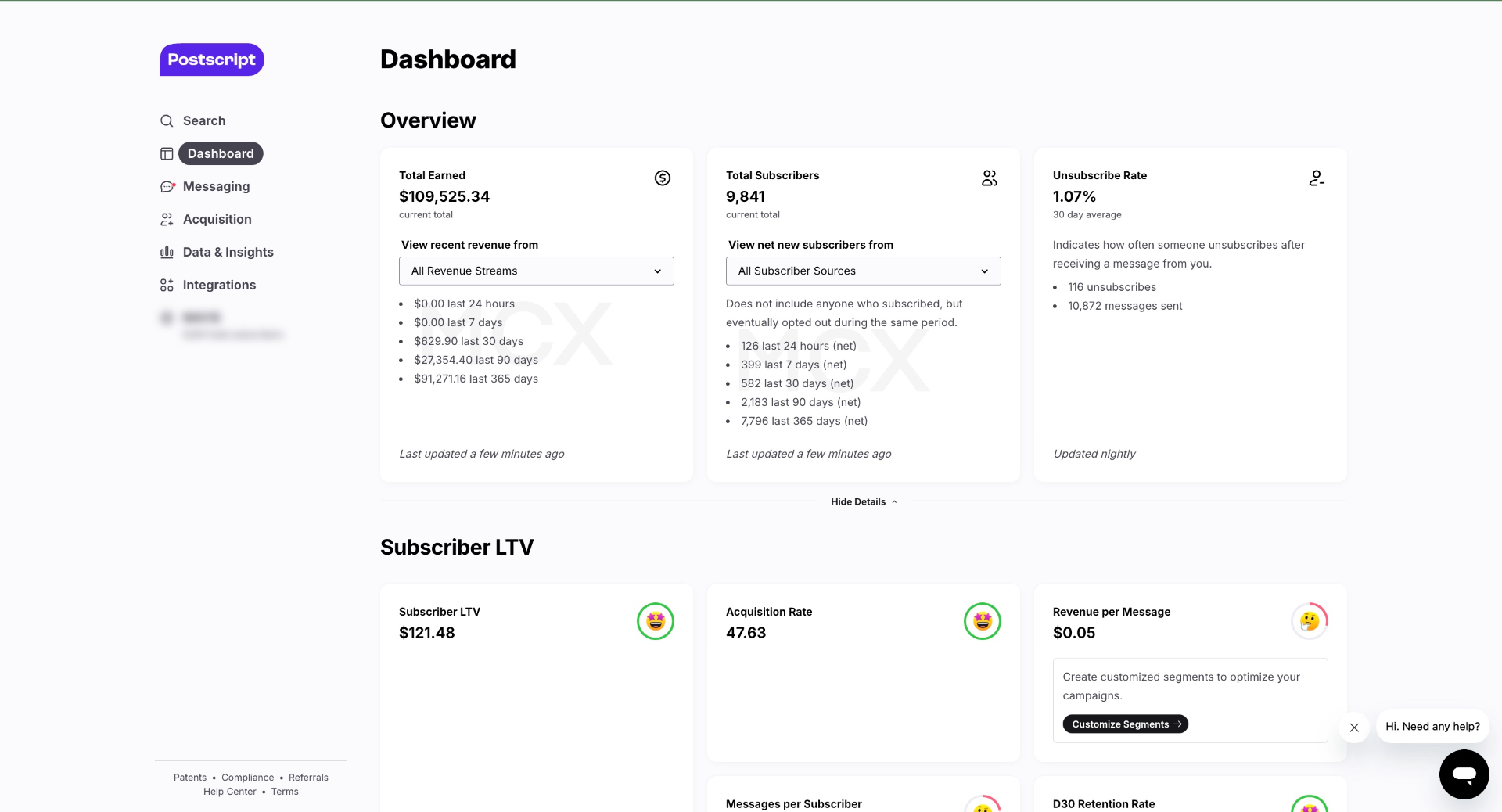Click the Total Earned dollar icon
The width and height of the screenshot is (1502, 812).
[663, 178]
